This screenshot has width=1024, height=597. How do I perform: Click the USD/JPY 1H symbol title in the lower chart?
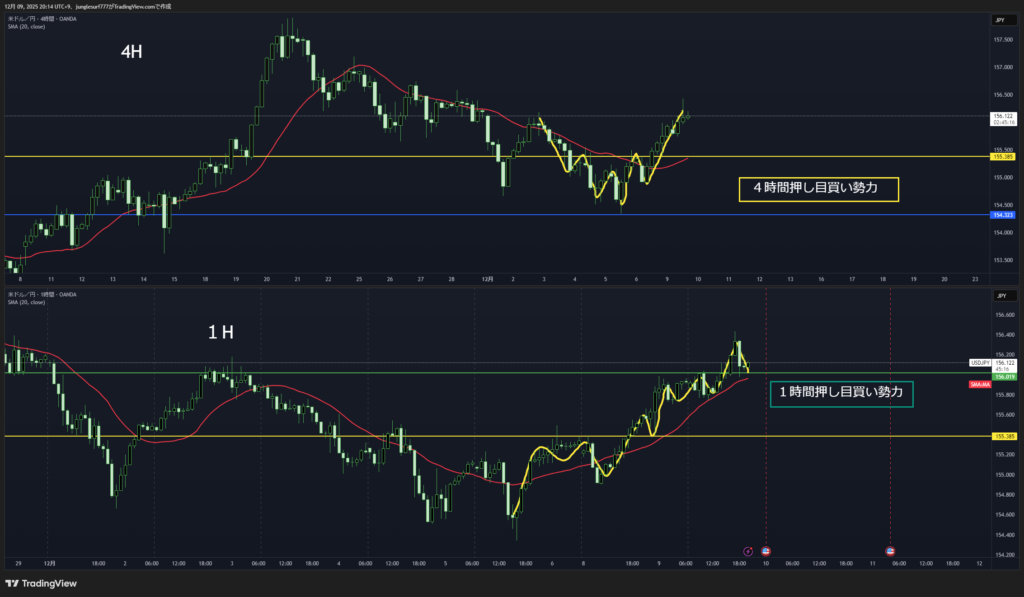click(x=42, y=295)
